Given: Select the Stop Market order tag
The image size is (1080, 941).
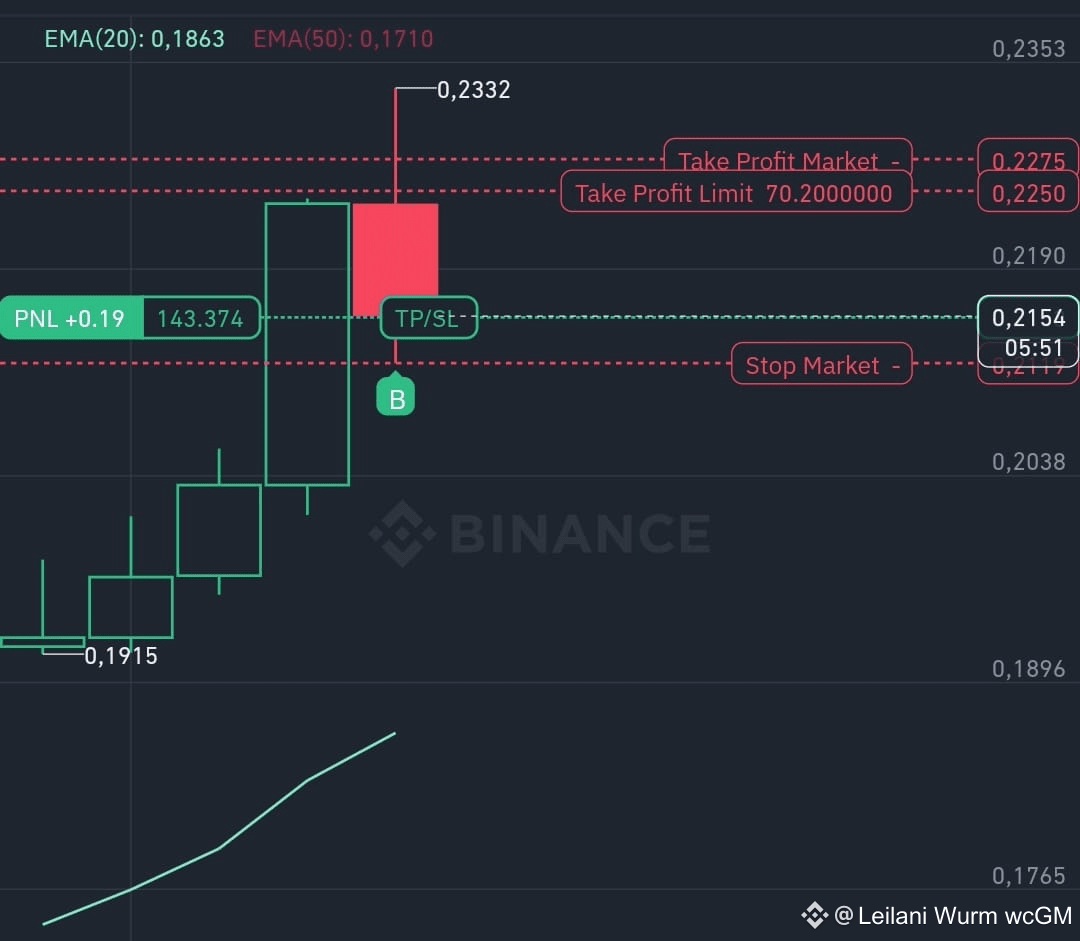Looking at the screenshot, I should [x=821, y=364].
